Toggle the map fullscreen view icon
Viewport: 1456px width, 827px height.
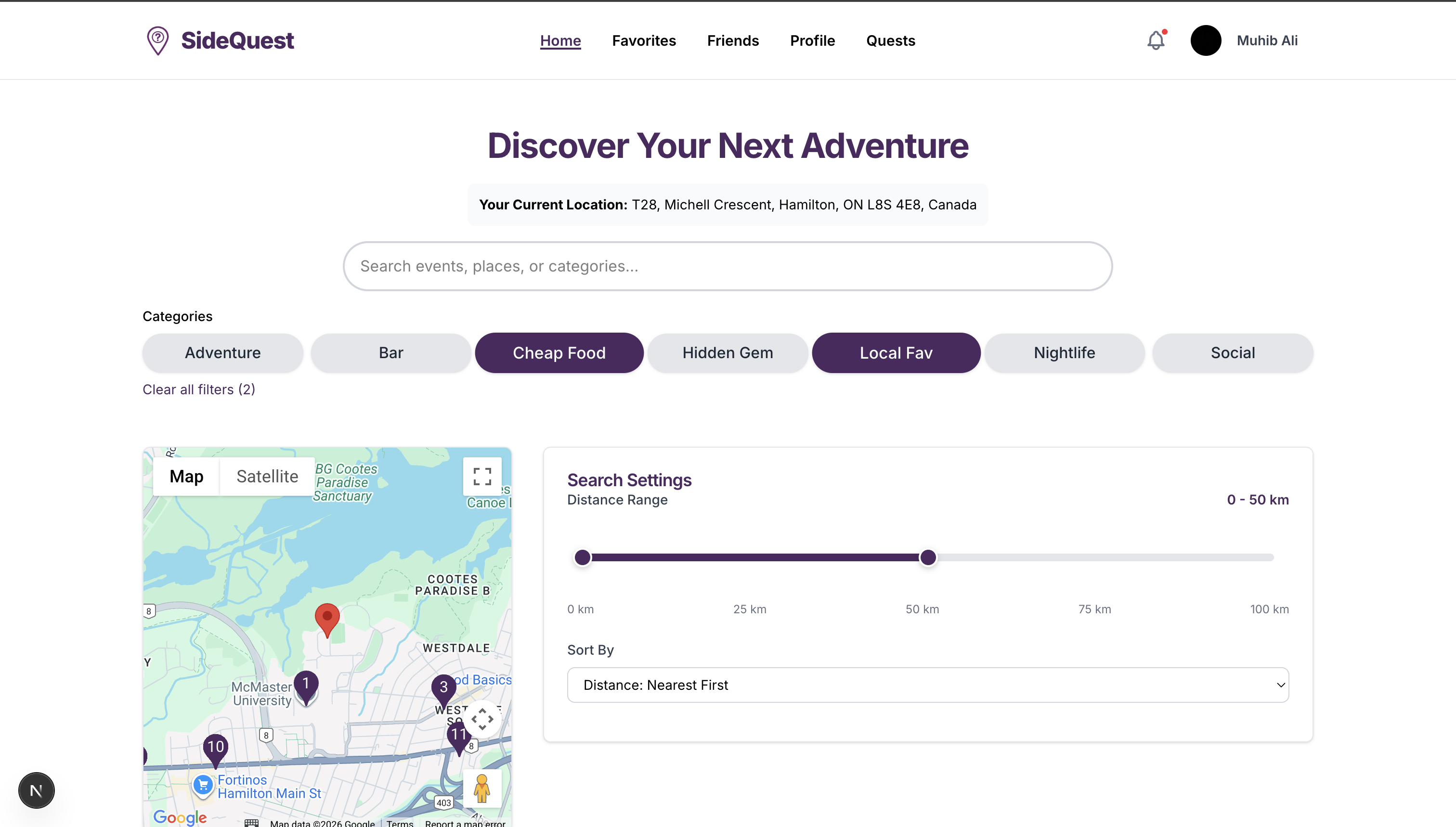pos(482,476)
